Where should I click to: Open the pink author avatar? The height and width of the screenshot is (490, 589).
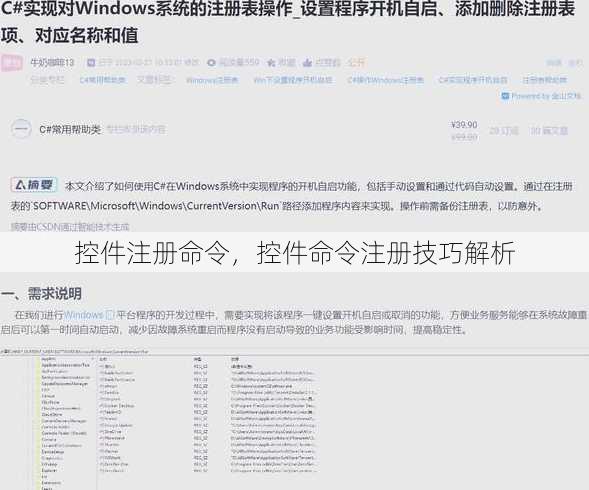(12, 62)
